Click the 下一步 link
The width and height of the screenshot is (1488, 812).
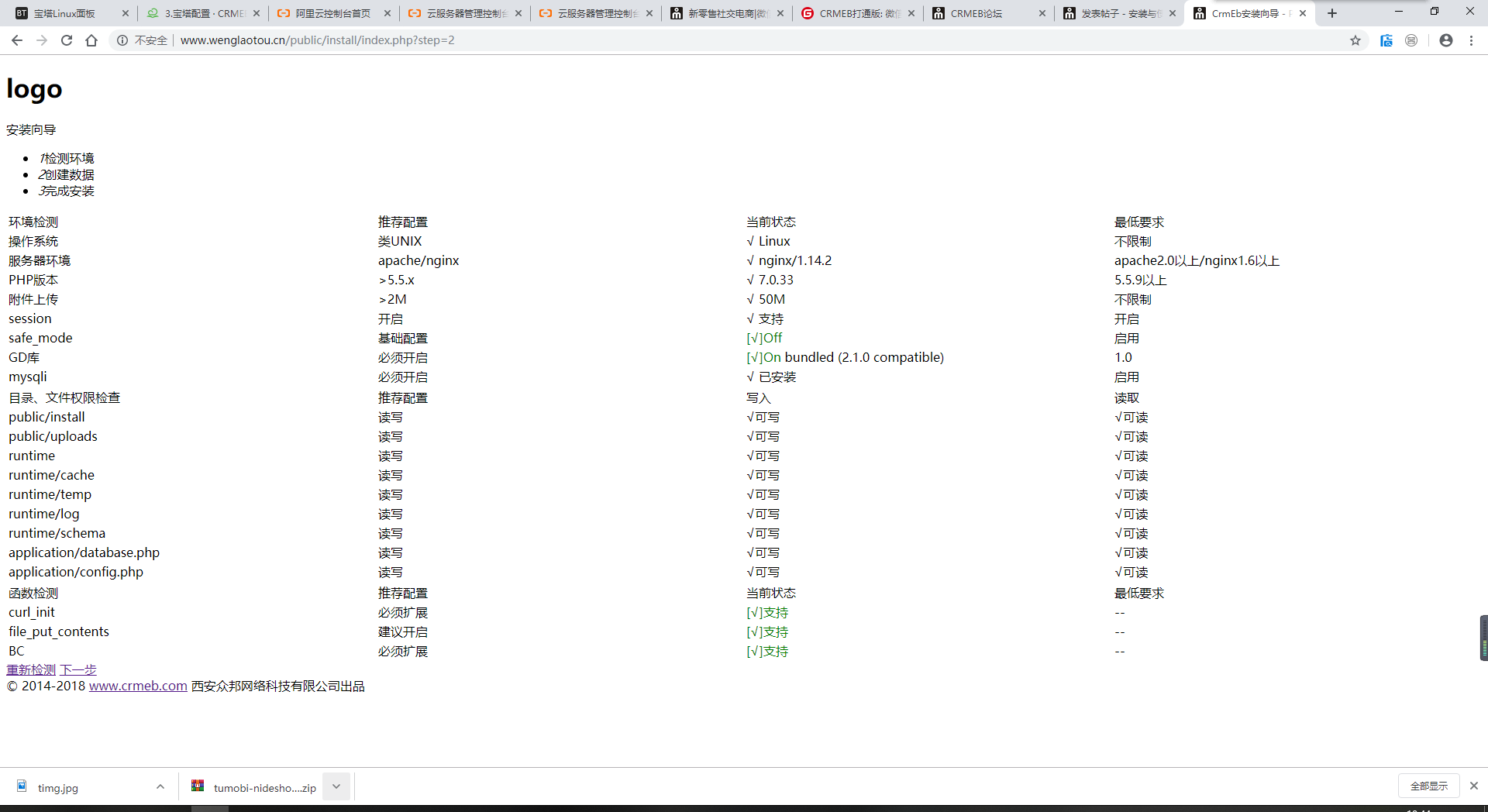pos(78,669)
